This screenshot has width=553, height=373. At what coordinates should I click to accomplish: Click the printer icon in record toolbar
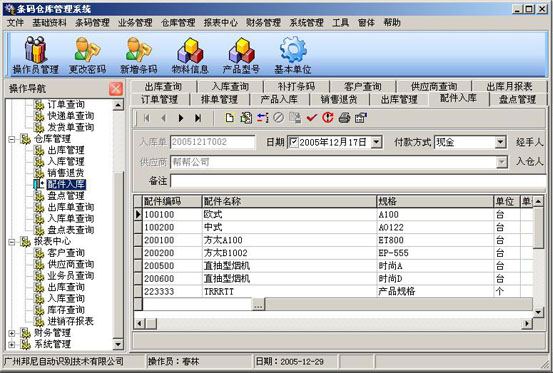pyautogui.click(x=344, y=118)
